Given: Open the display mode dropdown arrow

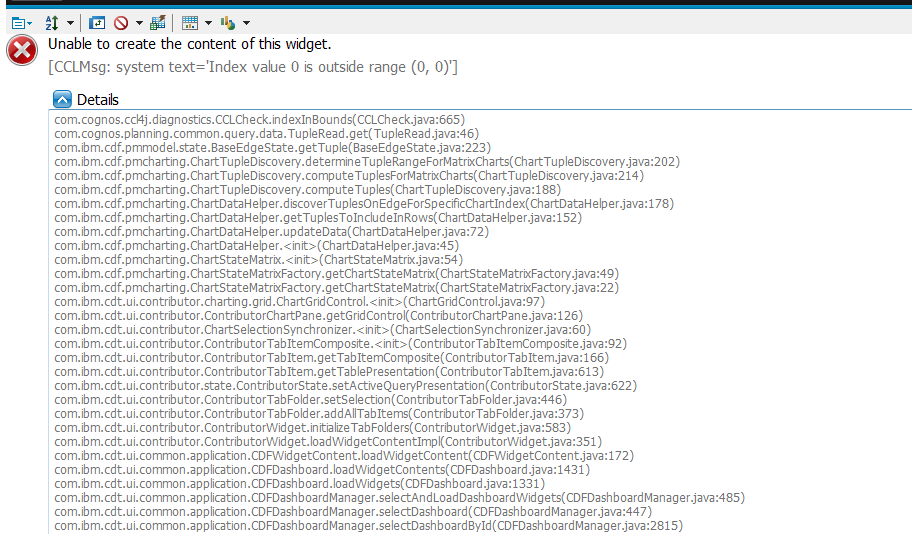Looking at the screenshot, I should coord(208,23).
